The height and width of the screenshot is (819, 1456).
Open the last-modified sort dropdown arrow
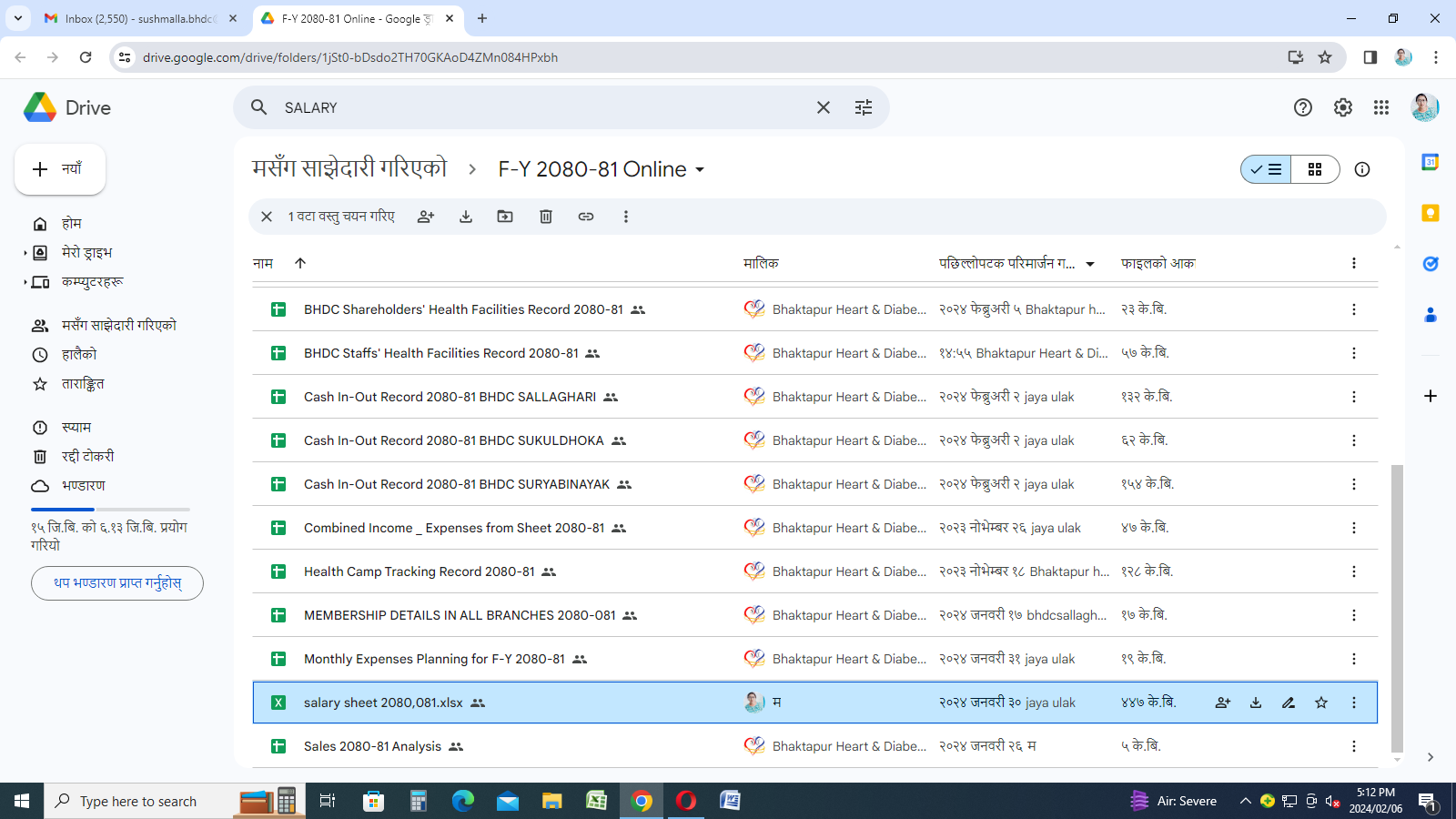click(1090, 264)
